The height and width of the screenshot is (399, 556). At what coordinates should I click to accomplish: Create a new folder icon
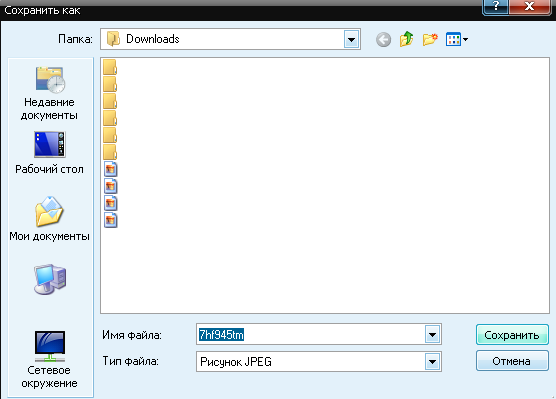pos(430,39)
